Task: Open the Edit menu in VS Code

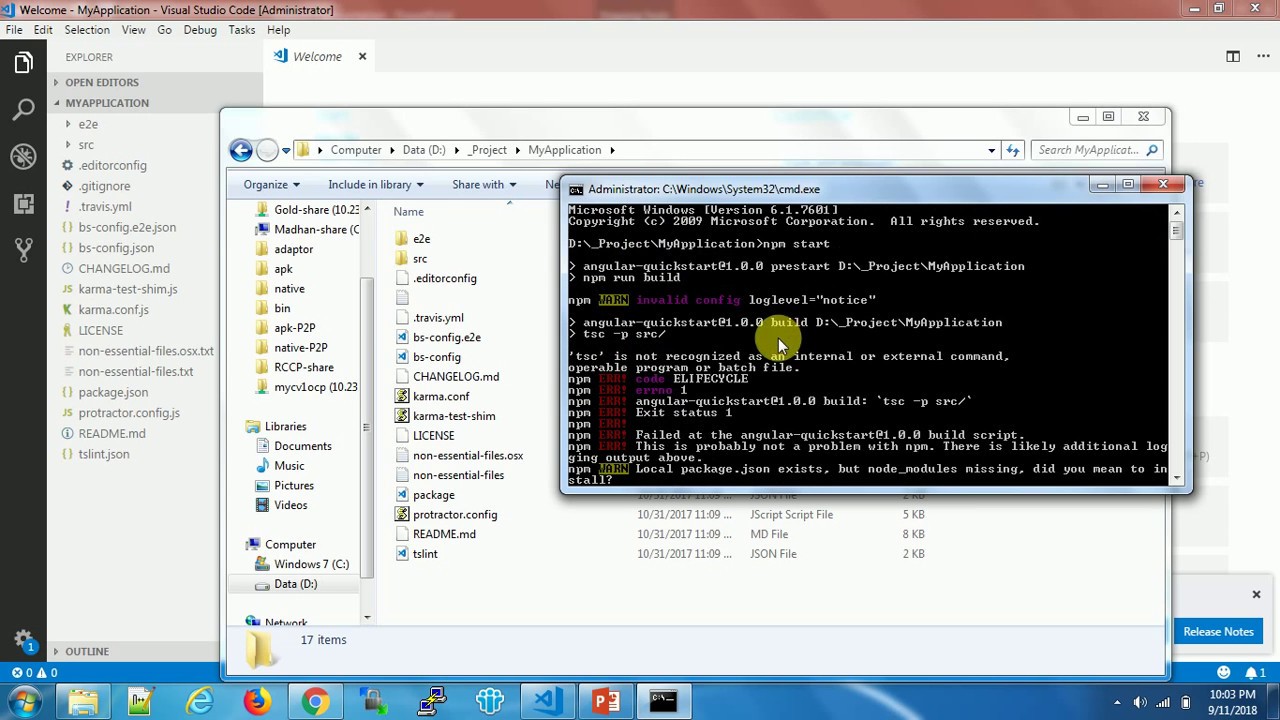Action: [43, 30]
